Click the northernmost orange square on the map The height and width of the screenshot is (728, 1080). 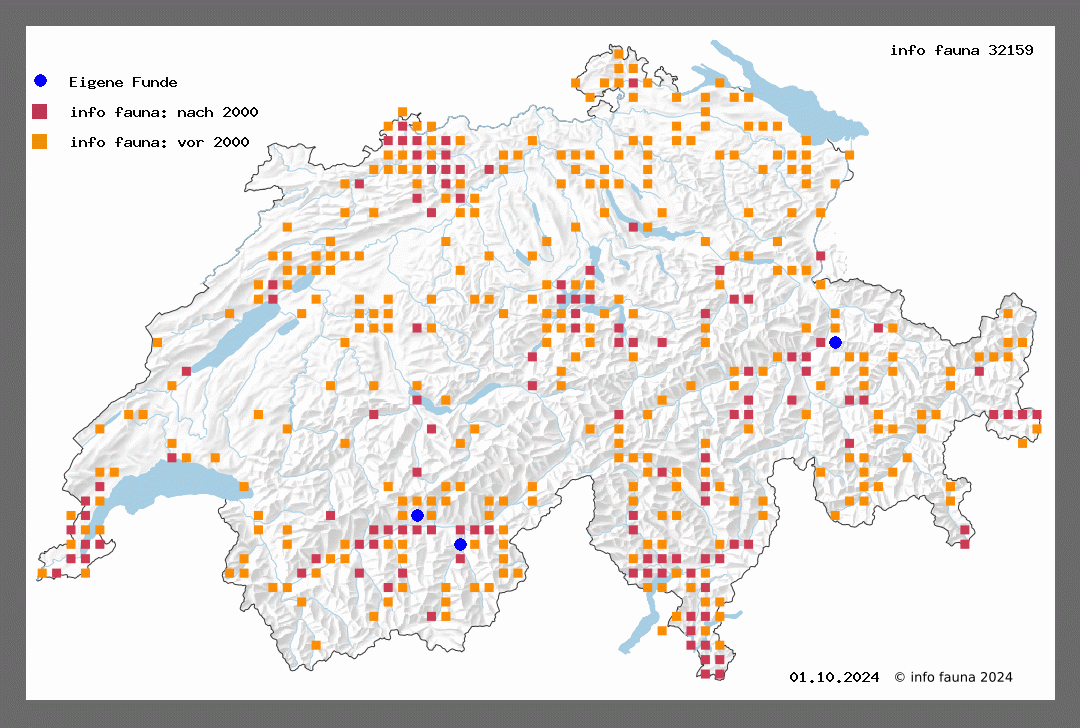pos(619,53)
